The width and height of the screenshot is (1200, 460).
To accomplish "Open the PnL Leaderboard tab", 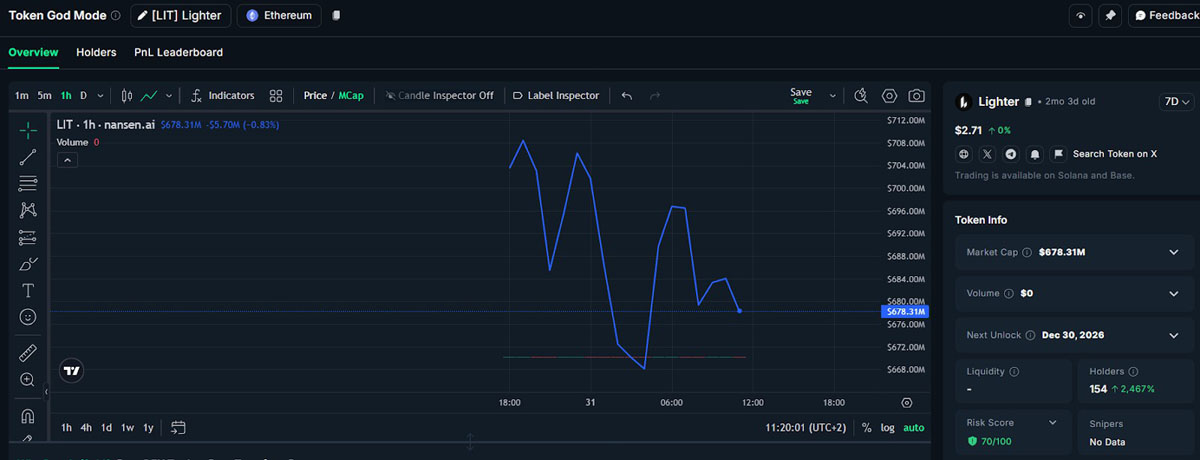I will [x=178, y=52].
